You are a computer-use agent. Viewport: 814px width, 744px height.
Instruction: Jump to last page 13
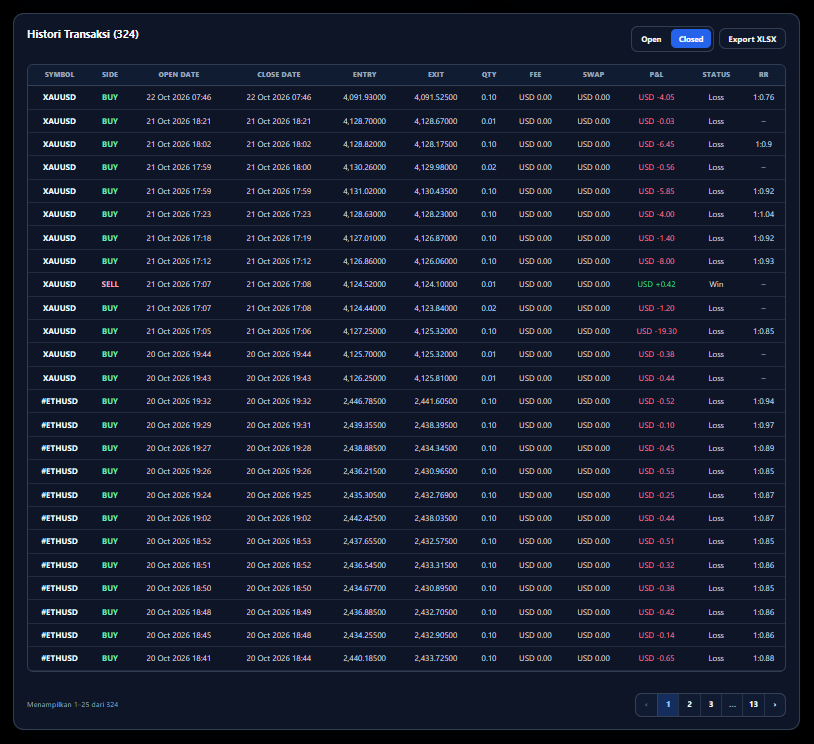(753, 705)
